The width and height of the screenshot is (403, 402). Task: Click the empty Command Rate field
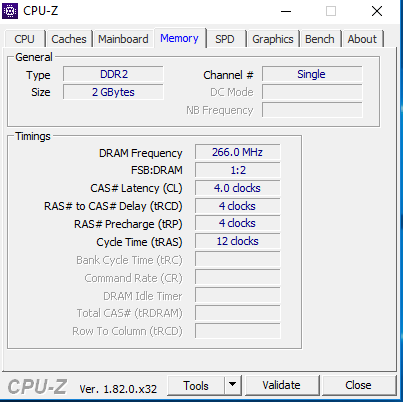pyautogui.click(x=237, y=277)
